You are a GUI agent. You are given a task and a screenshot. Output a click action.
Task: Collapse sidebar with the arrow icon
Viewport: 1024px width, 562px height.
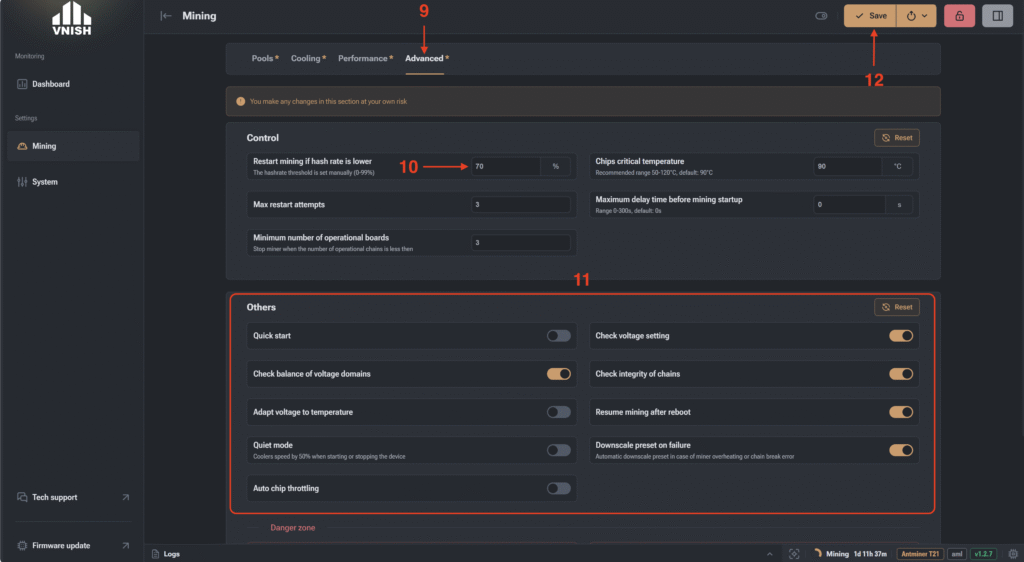tap(166, 16)
